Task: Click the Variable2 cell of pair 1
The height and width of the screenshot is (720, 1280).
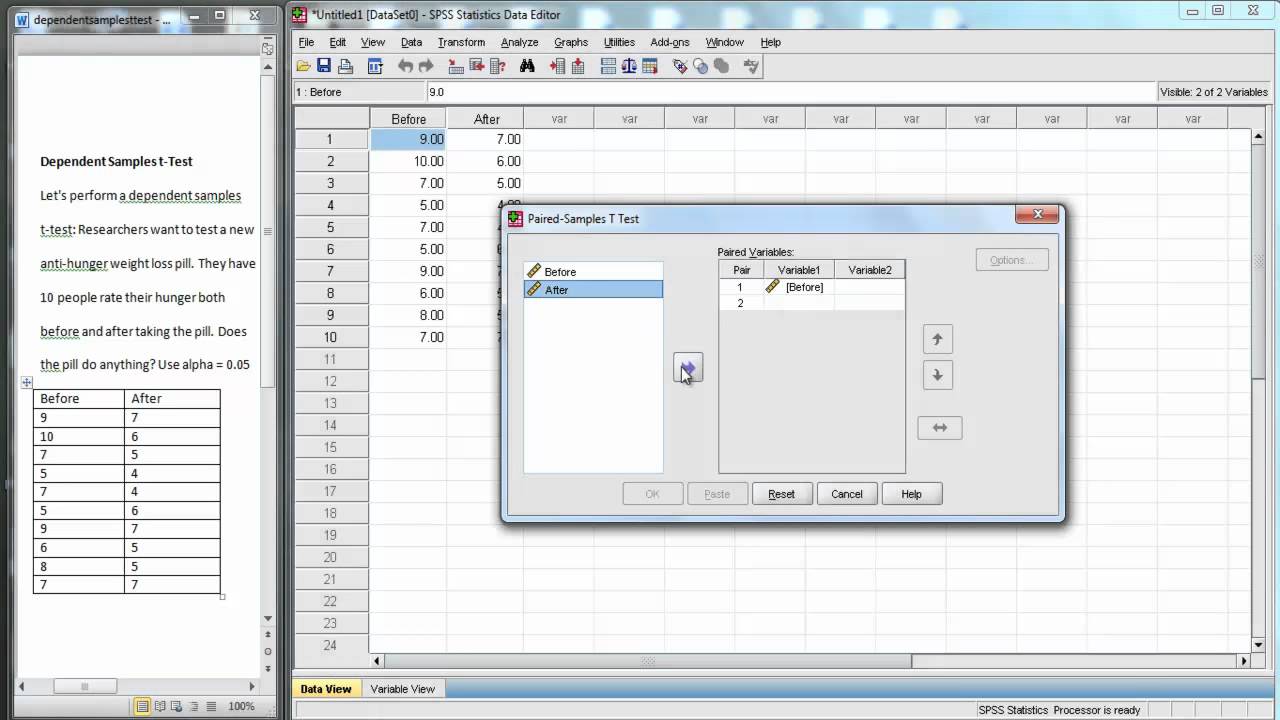Action: [870, 287]
